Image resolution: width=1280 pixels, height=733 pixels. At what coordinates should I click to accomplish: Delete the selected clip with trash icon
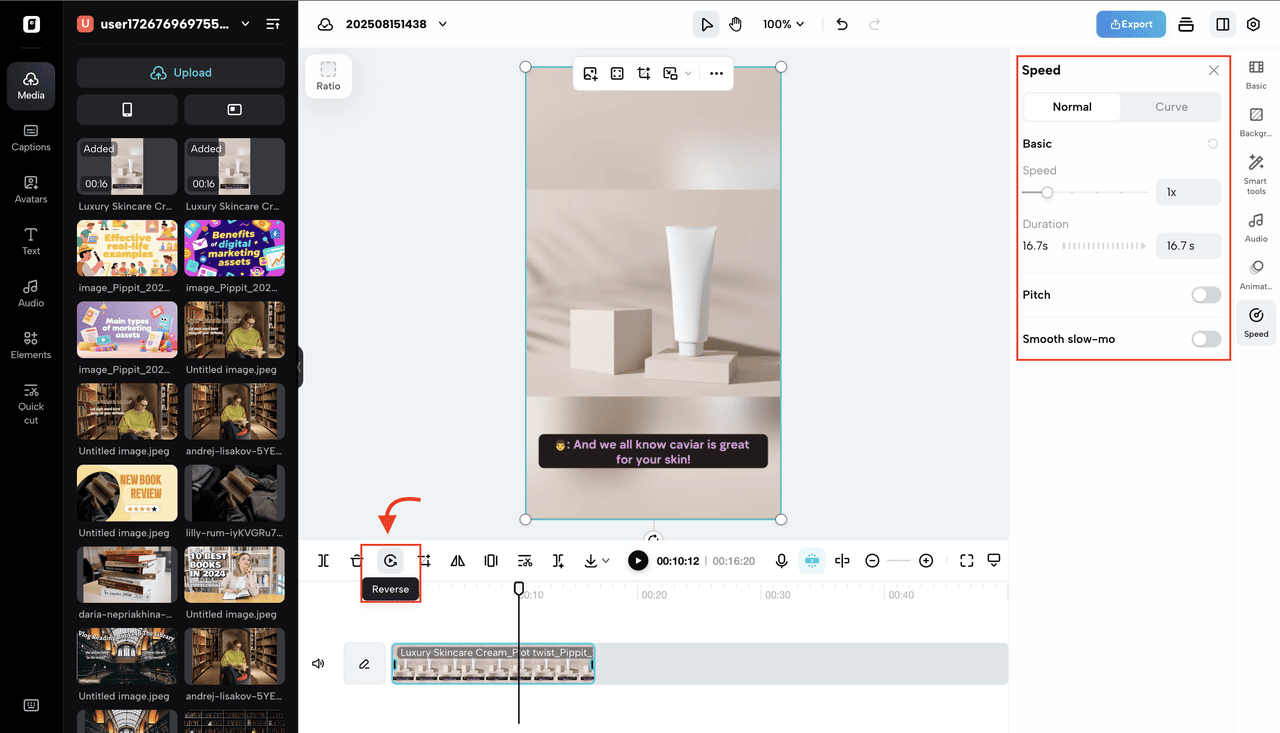click(x=357, y=561)
